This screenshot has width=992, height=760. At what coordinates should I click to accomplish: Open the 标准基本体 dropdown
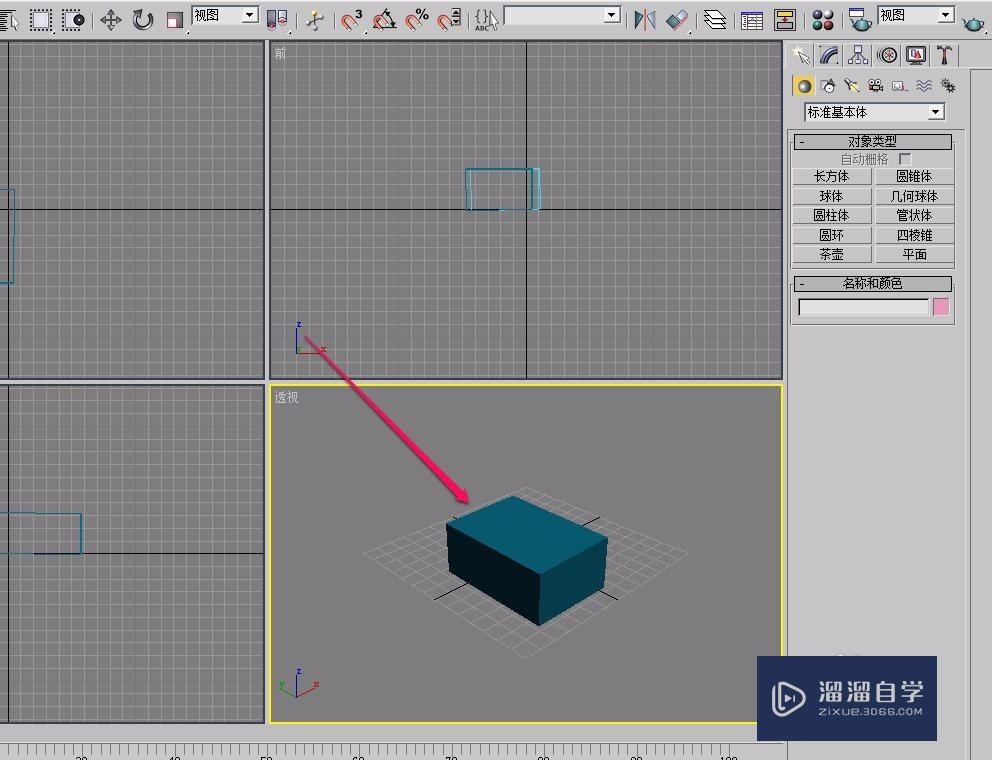click(x=874, y=112)
